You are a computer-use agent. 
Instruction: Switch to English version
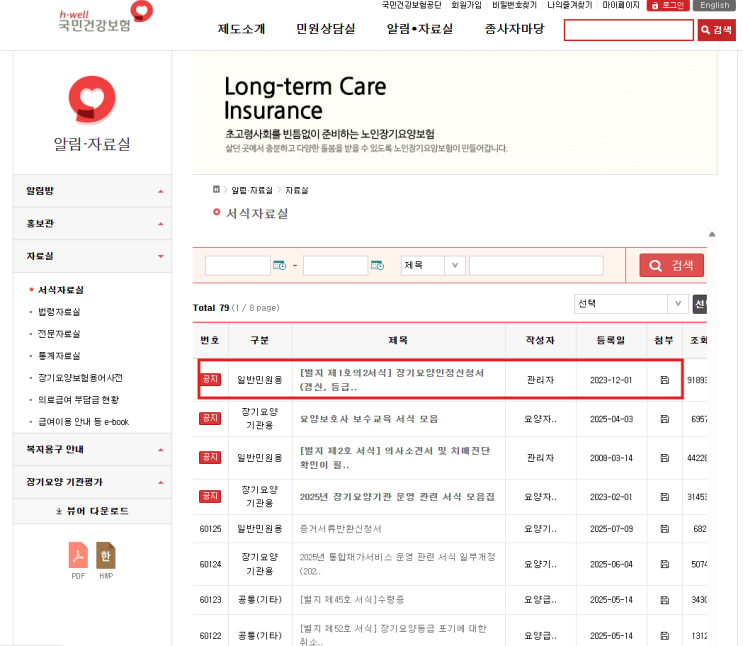point(715,5)
